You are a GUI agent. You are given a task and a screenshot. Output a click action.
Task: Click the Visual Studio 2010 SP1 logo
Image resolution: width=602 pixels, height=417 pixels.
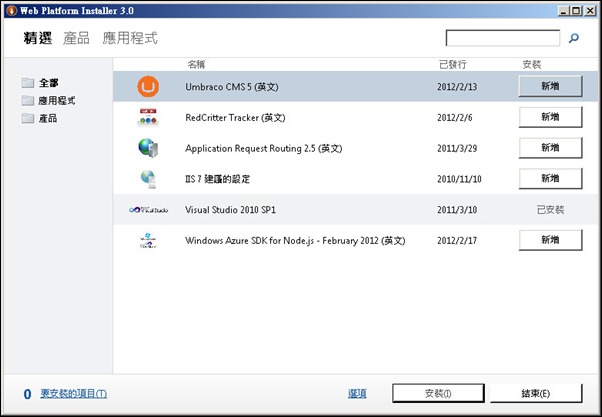(x=148, y=210)
